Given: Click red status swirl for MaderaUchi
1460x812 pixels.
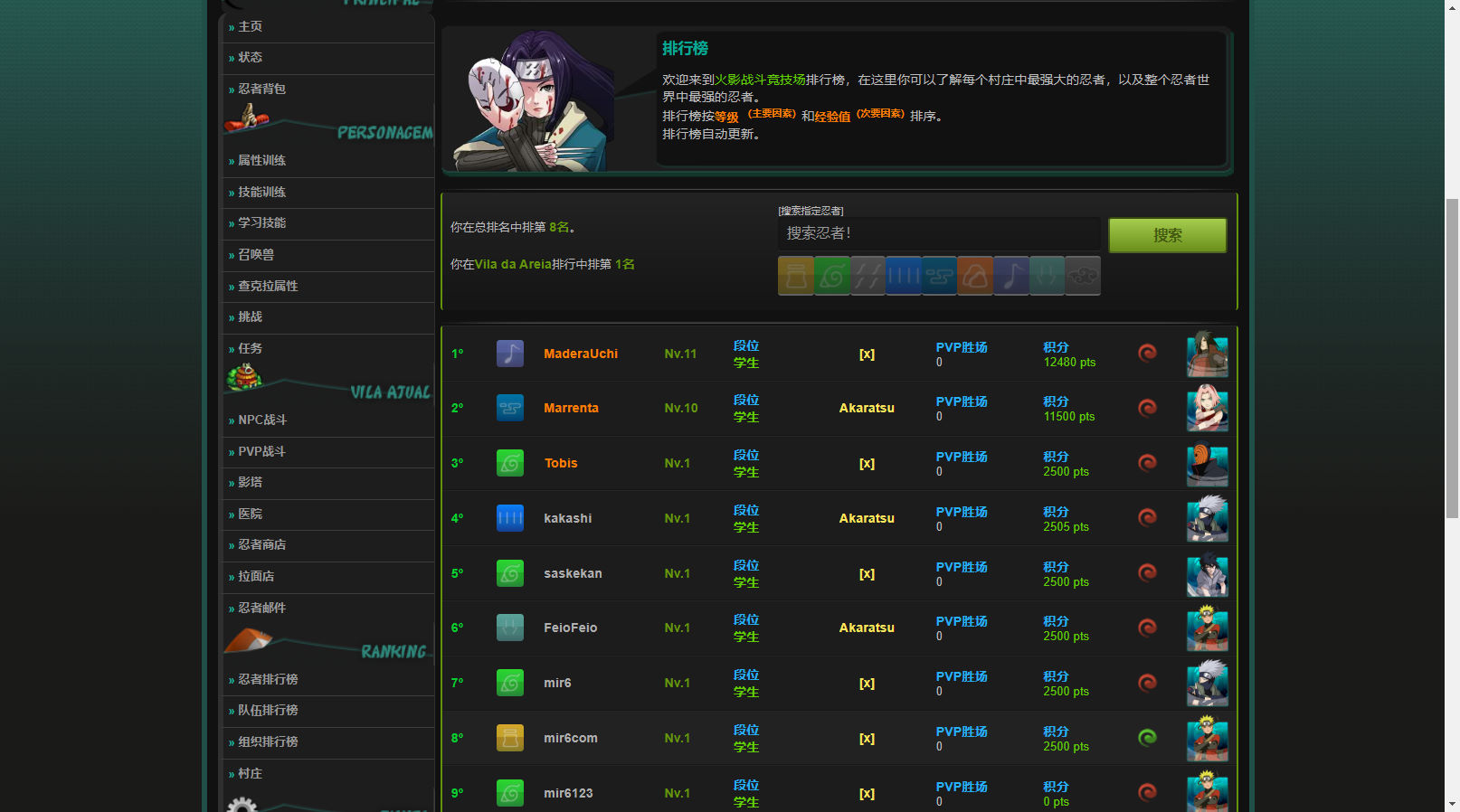Looking at the screenshot, I should pyautogui.click(x=1147, y=353).
